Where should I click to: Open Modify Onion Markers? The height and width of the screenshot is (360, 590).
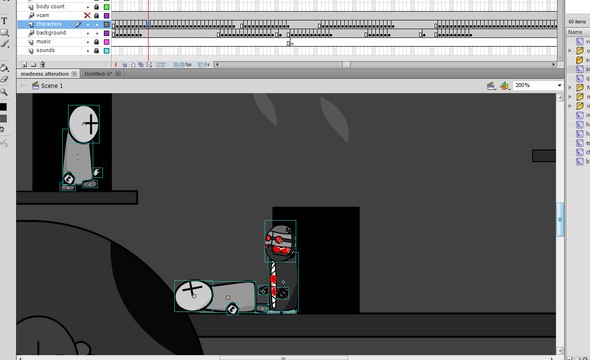pyautogui.click(x=149, y=65)
